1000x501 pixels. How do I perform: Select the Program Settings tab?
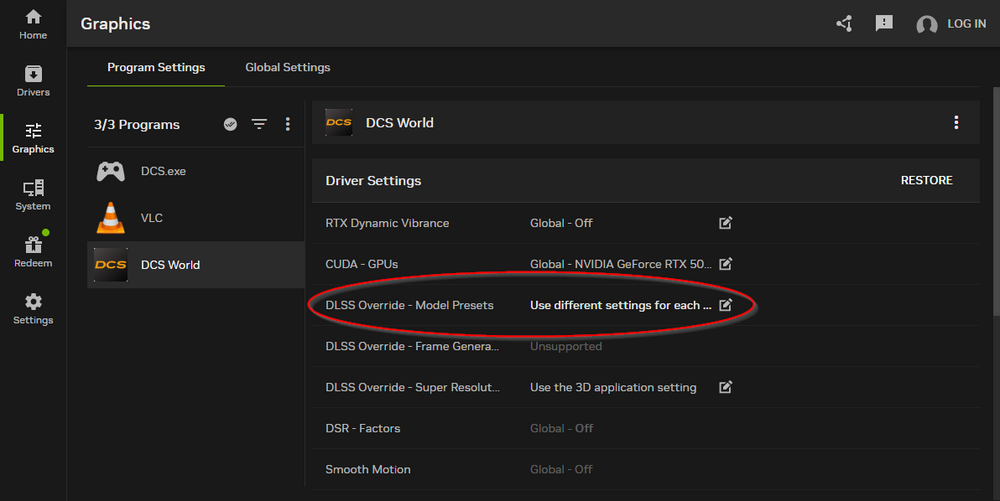pos(156,68)
